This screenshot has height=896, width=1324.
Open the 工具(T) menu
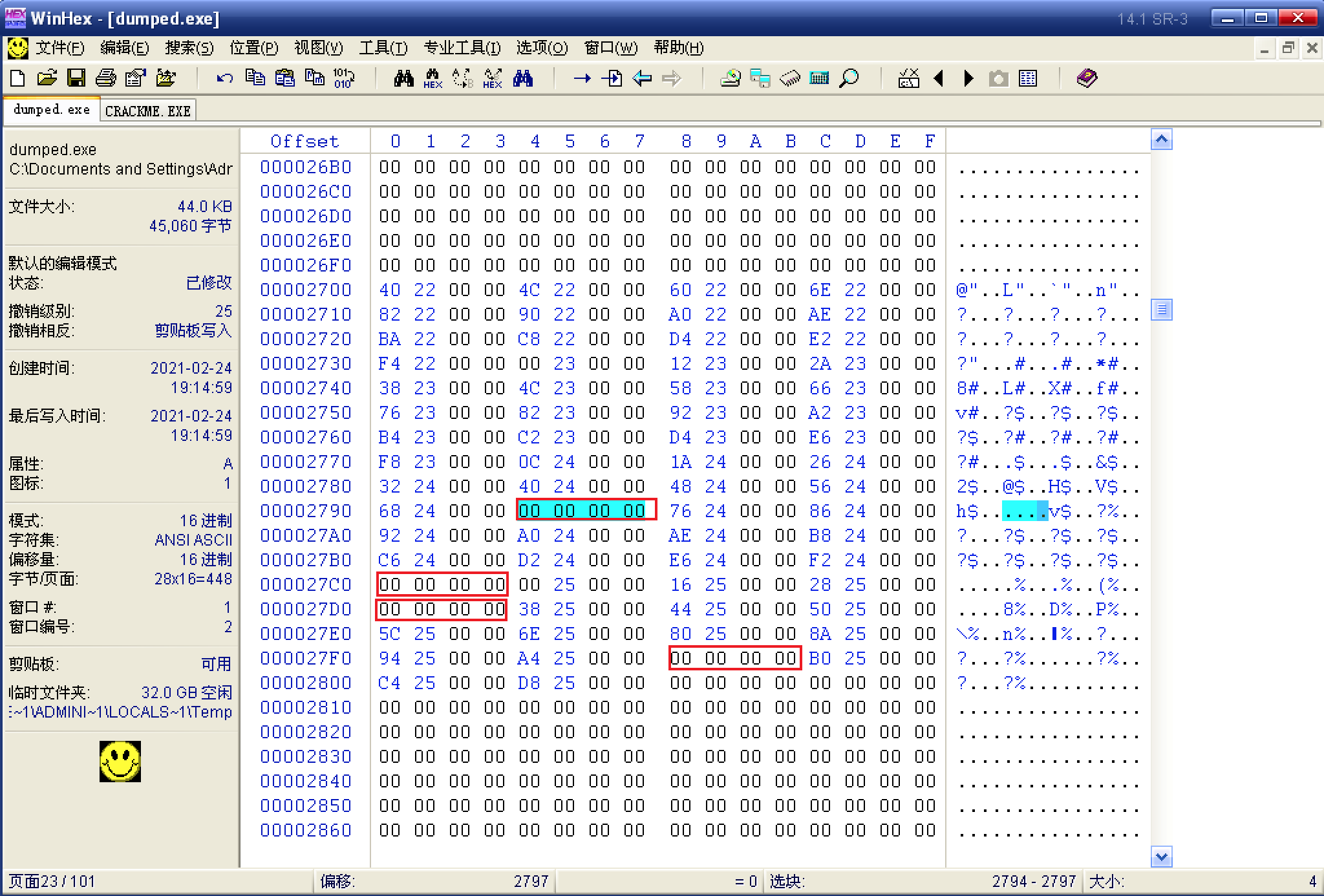tap(383, 48)
